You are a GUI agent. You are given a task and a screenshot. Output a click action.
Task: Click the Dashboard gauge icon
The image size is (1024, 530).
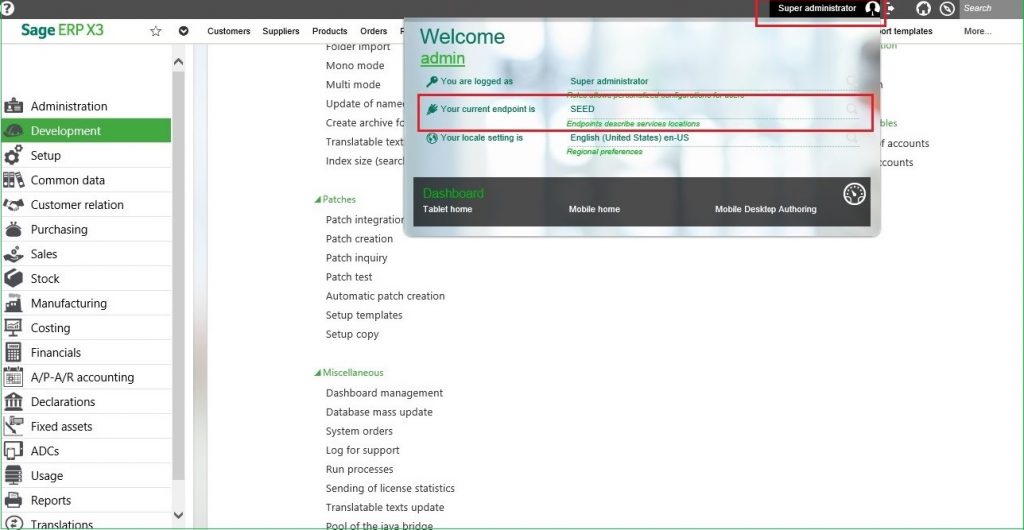pos(854,194)
